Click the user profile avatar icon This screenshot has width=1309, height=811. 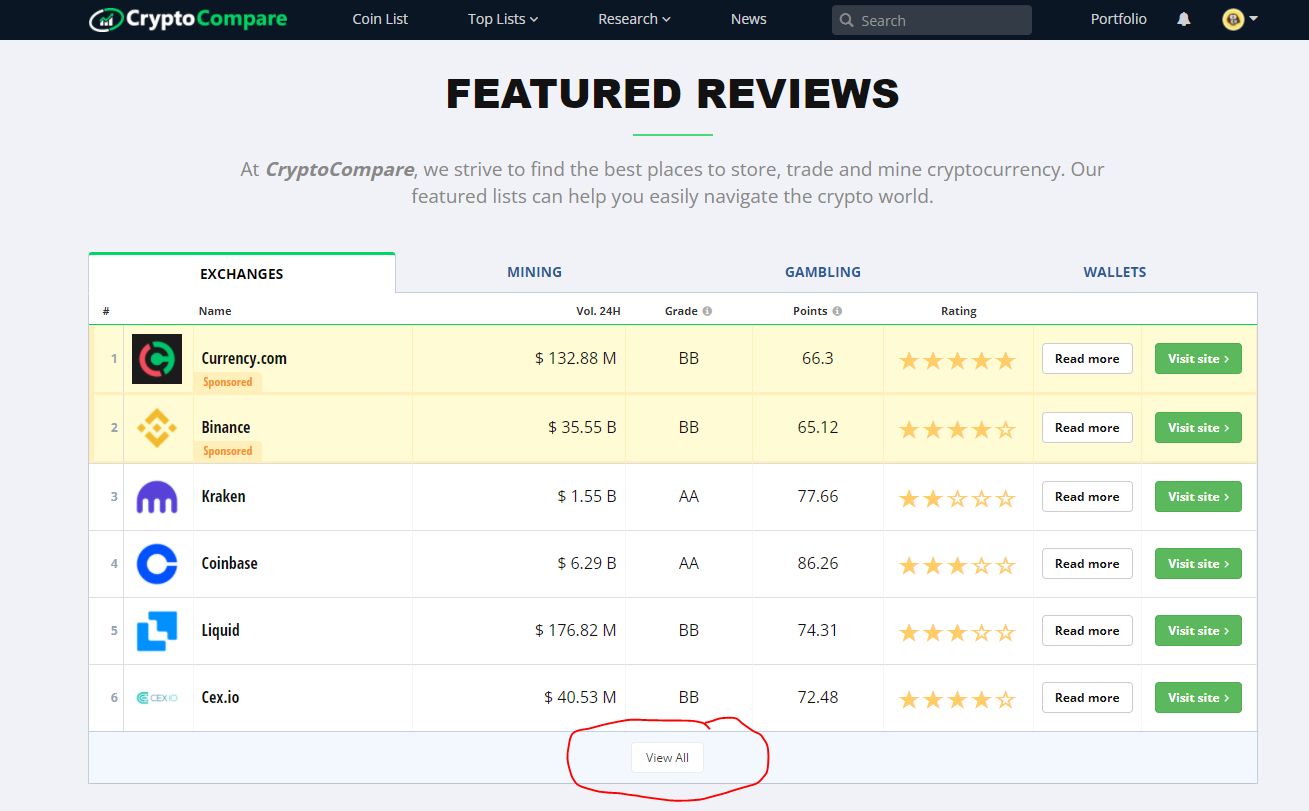[x=1233, y=18]
